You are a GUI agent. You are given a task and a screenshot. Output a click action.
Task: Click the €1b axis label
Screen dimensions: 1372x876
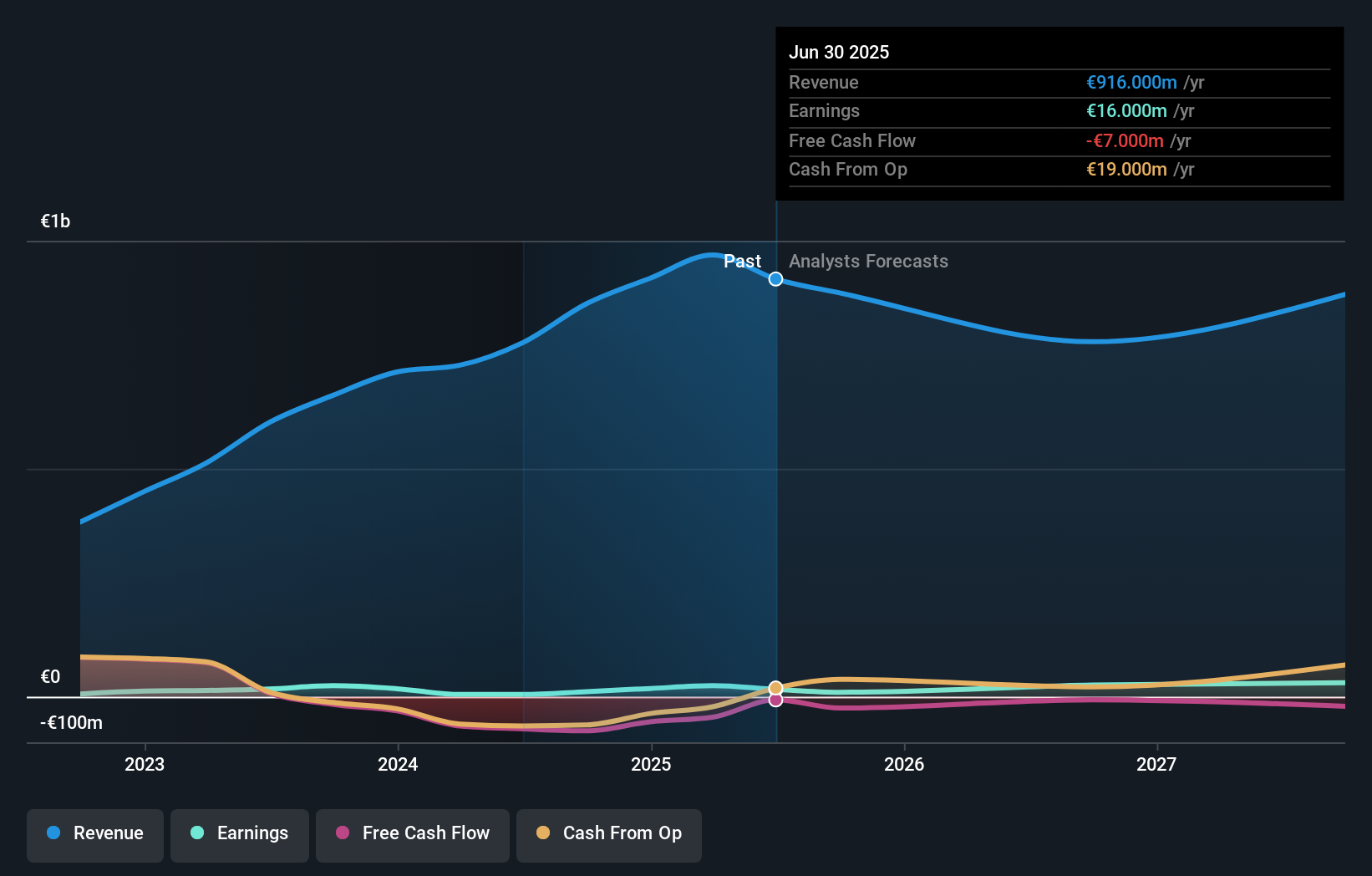(x=54, y=220)
